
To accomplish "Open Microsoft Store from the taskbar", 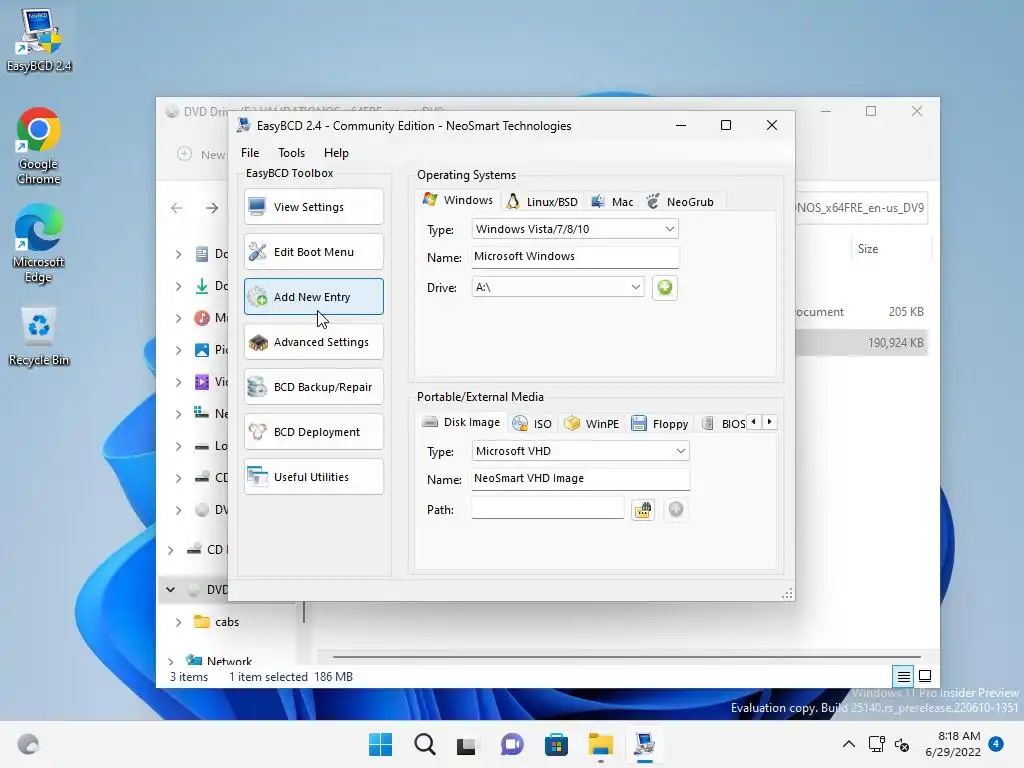I will [556, 744].
